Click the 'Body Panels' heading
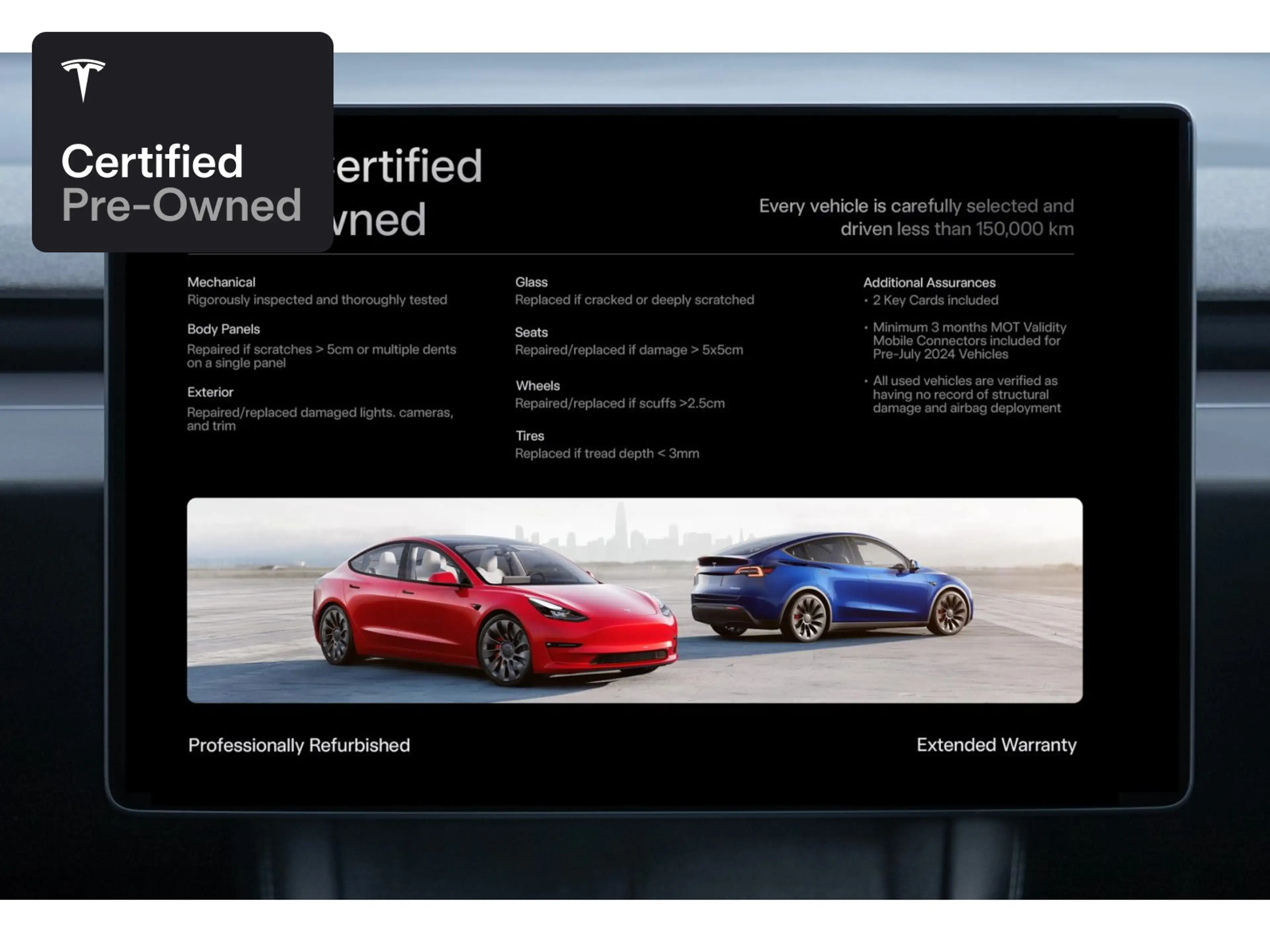1270x952 pixels. tap(223, 329)
